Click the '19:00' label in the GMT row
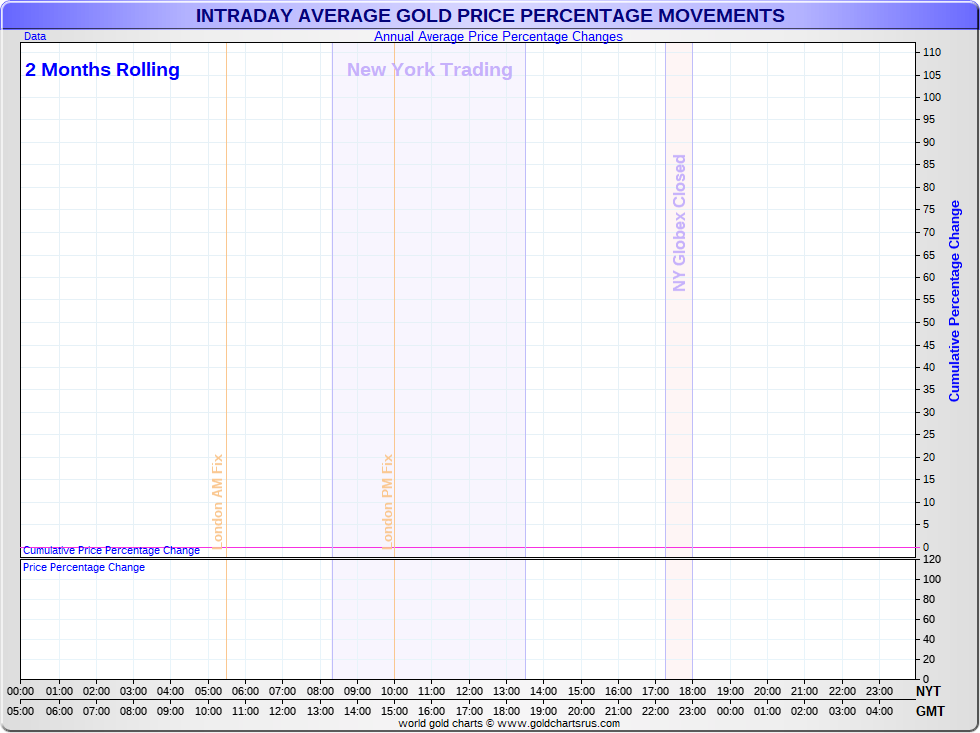 544,711
